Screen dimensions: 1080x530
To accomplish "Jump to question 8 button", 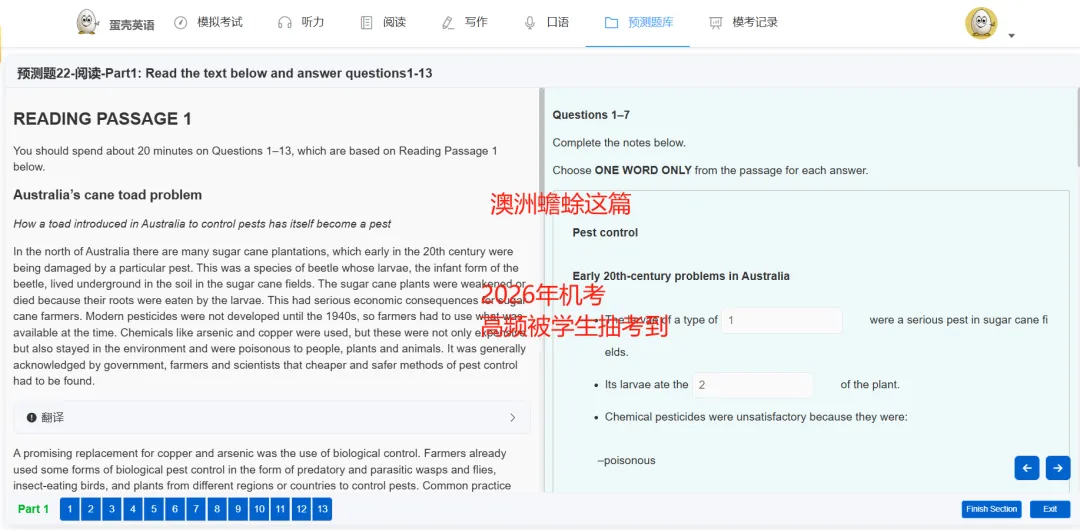I will point(216,509).
